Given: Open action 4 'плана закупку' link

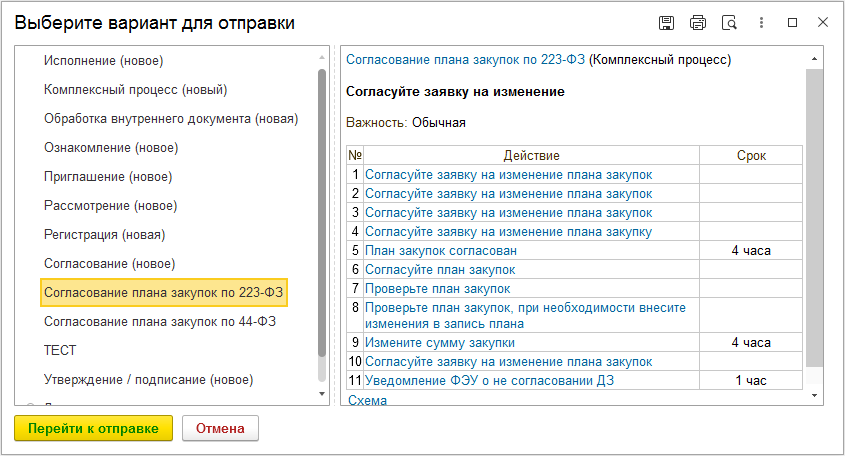Looking at the screenshot, I should (509, 232).
